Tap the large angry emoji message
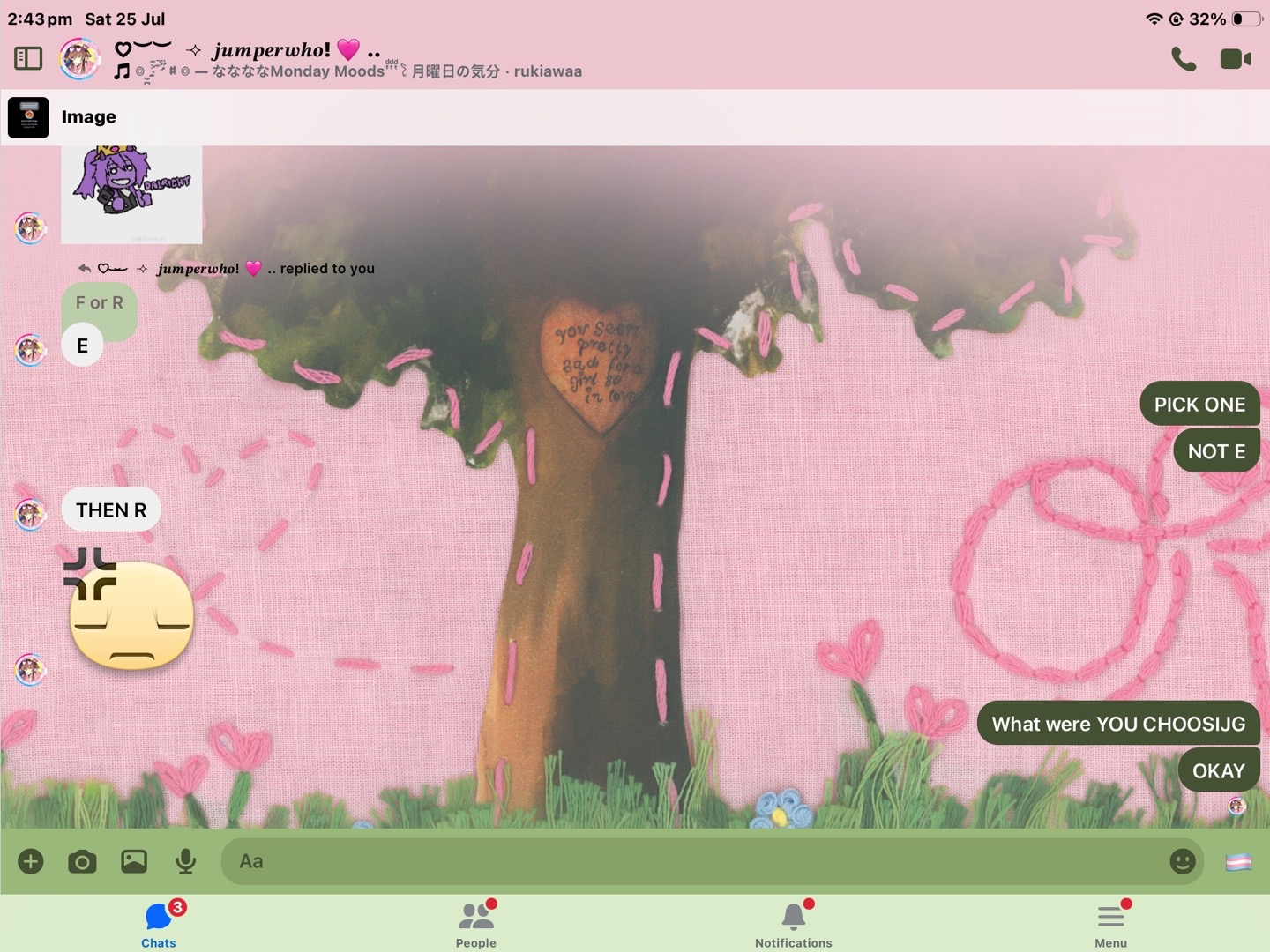 pyautogui.click(x=129, y=611)
